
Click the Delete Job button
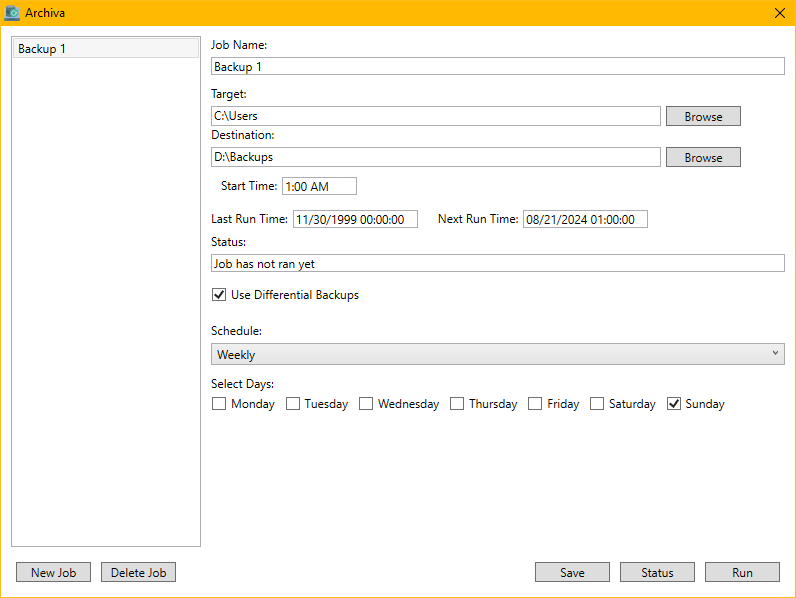[x=138, y=572]
